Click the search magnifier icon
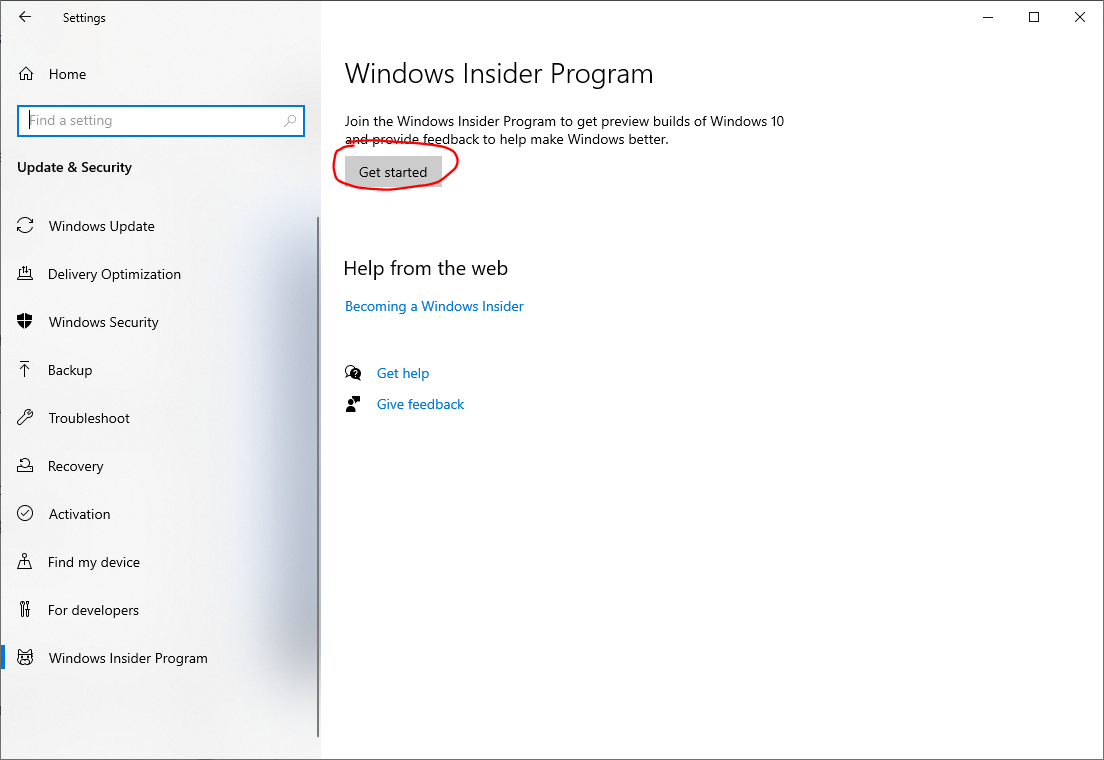 [x=289, y=120]
